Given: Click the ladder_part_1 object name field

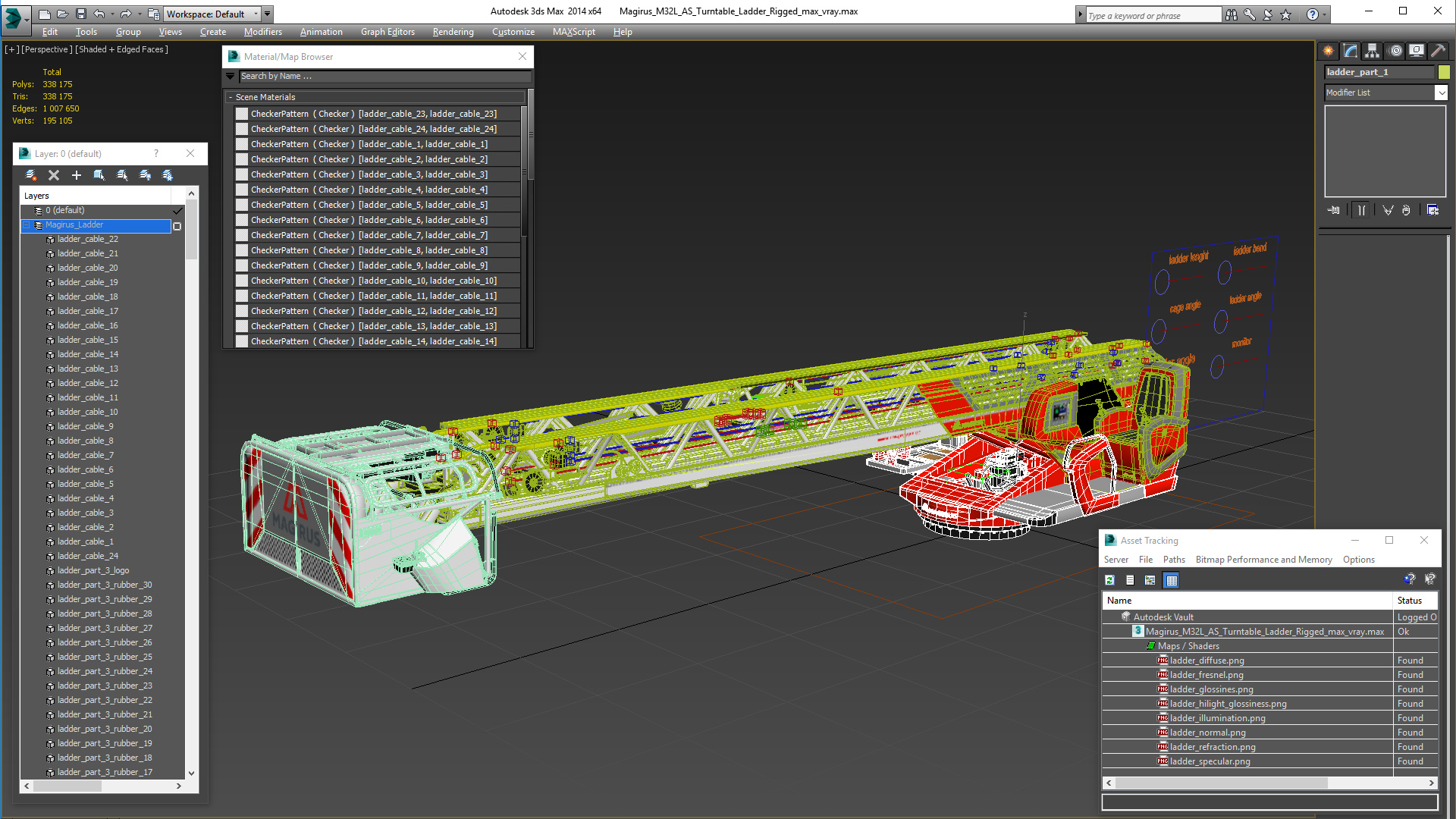Looking at the screenshot, I should 1379,72.
